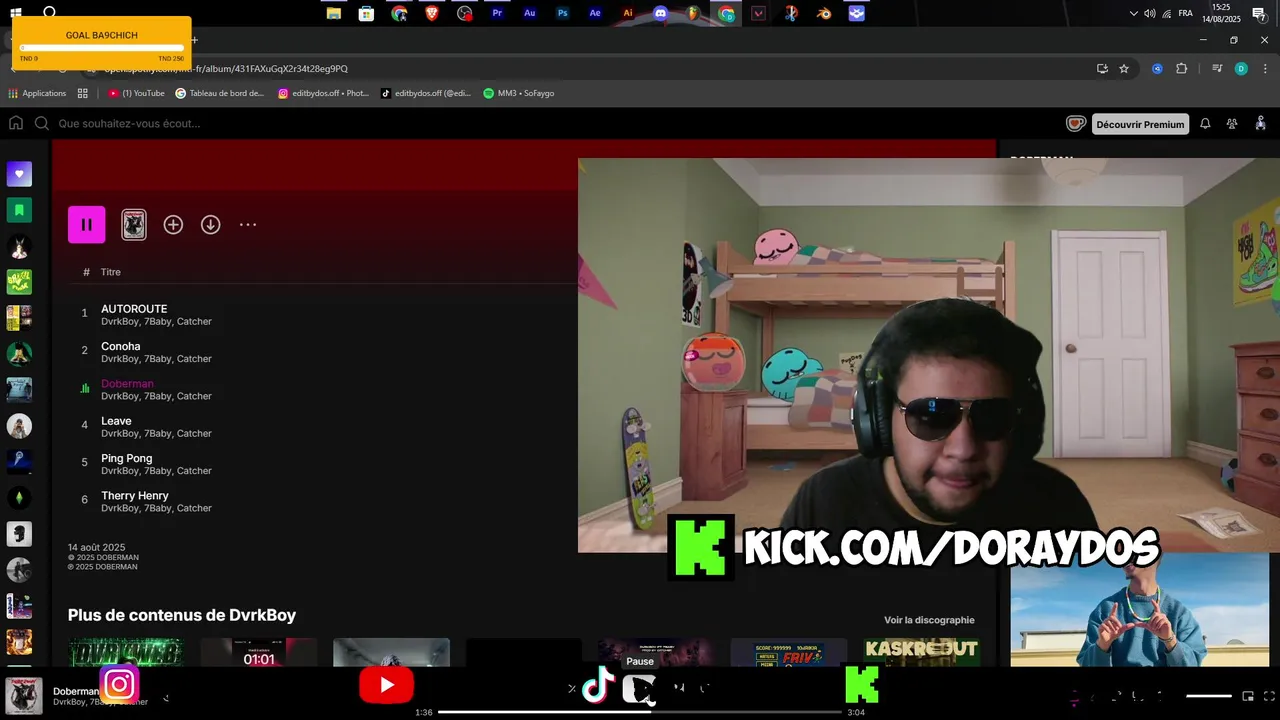Click the Instagram logo in the overlay

pyautogui.click(x=119, y=684)
